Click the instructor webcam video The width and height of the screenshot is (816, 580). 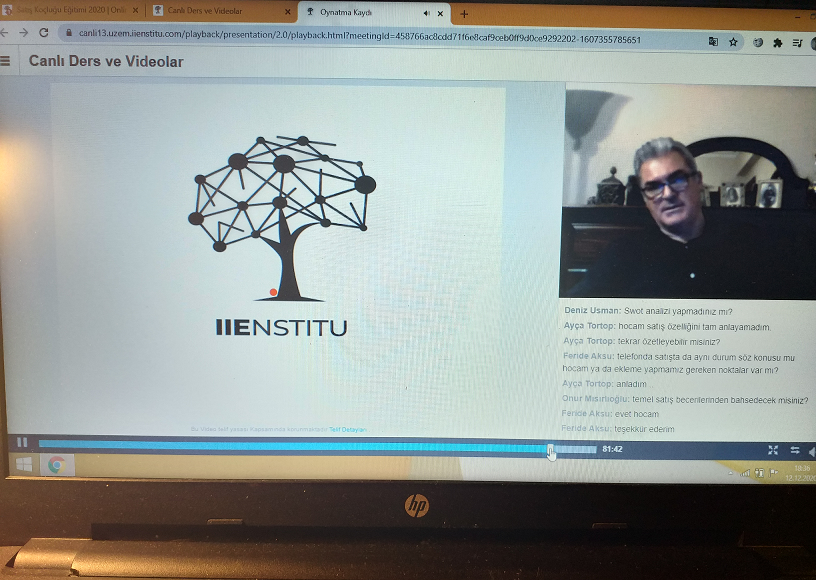click(689, 191)
